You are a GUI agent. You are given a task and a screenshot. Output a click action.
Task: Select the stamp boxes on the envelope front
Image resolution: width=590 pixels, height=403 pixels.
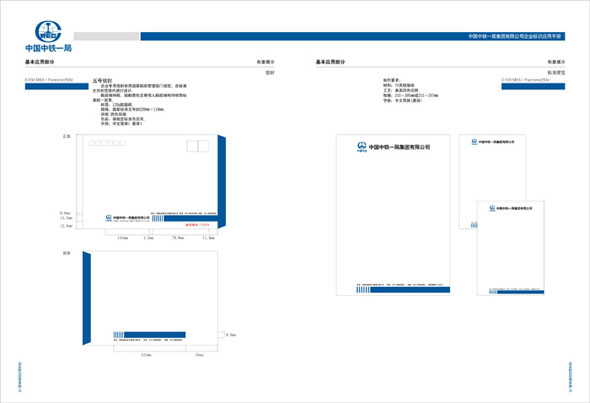pyautogui.click(x=198, y=146)
